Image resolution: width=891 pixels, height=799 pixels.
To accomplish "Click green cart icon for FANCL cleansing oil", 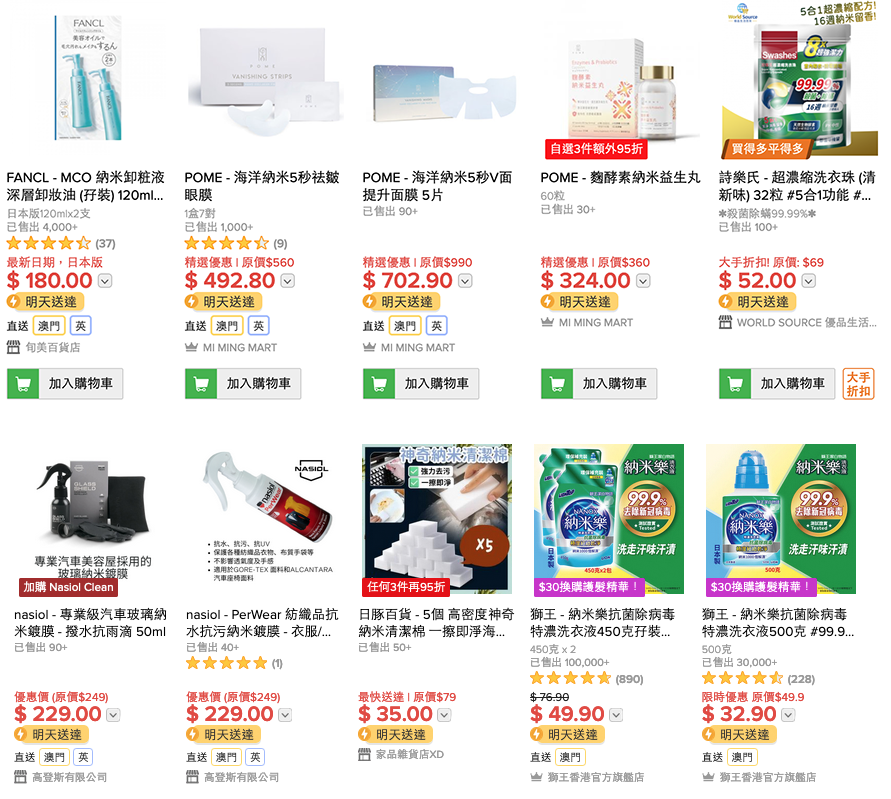I will [x=23, y=384].
